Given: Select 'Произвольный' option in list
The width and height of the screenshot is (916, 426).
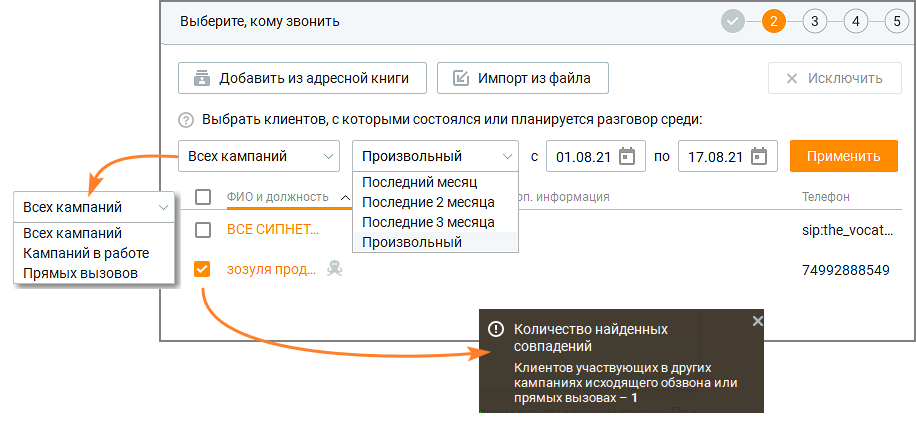Looking at the screenshot, I should point(435,242).
